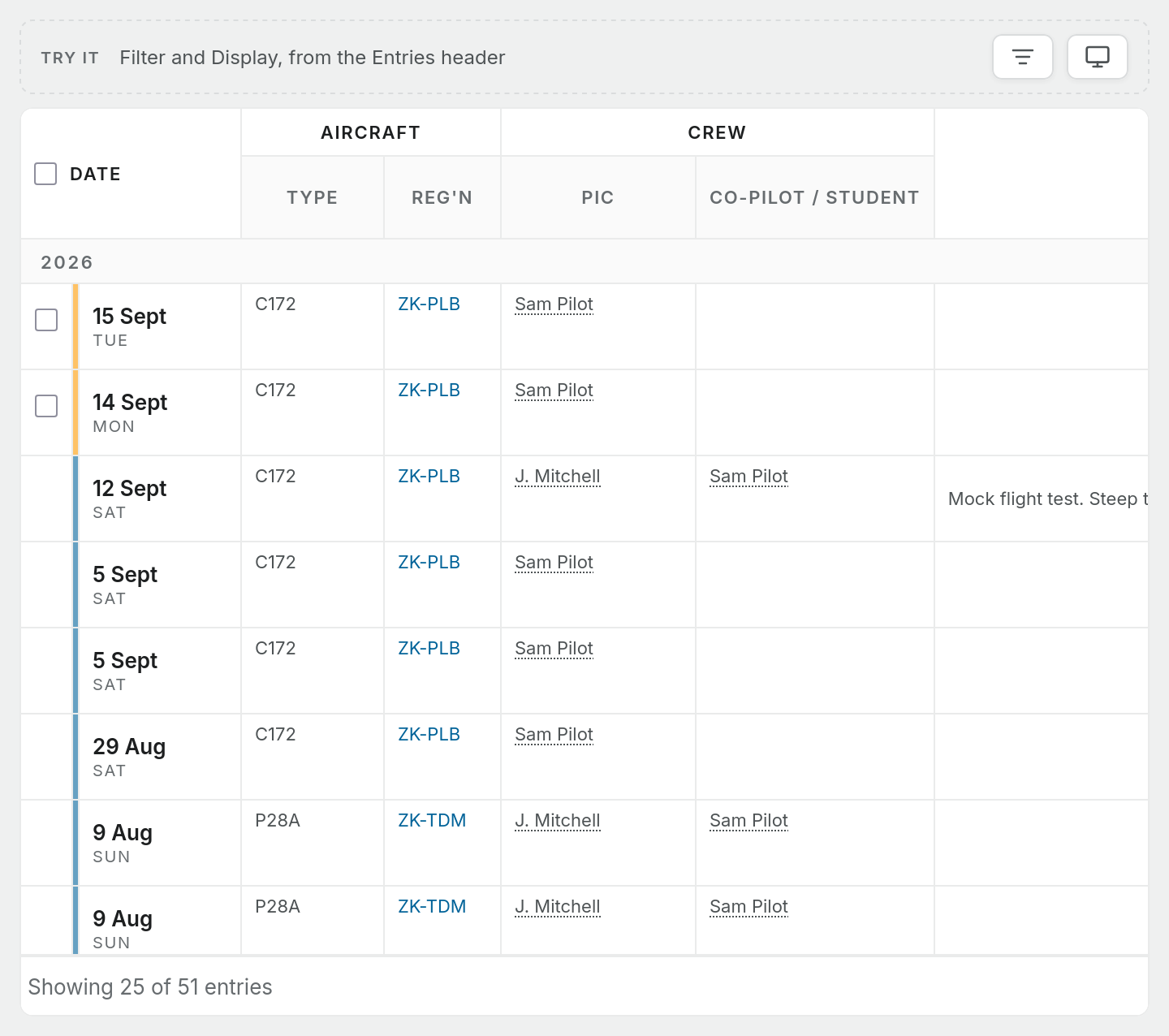Click the C172 type on the 29 Aug row
Screen dimensions: 1169x1036
coord(275,735)
